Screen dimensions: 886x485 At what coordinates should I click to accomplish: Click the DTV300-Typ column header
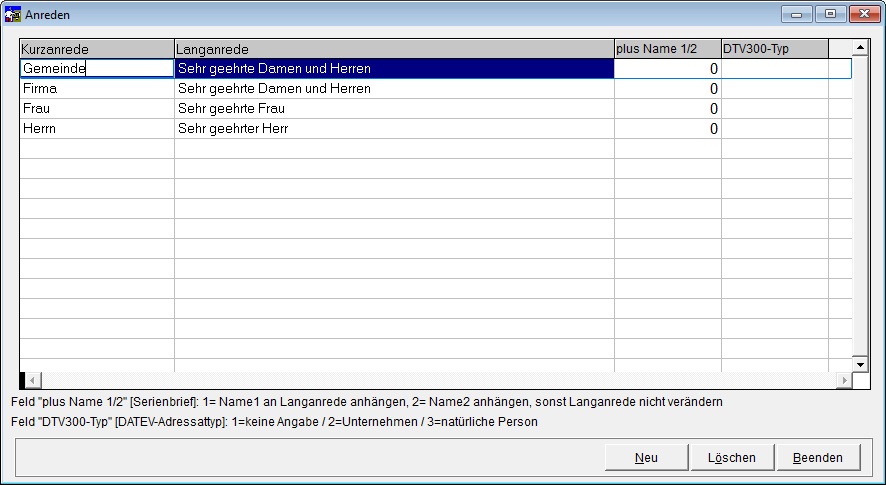pyautogui.click(x=775, y=49)
